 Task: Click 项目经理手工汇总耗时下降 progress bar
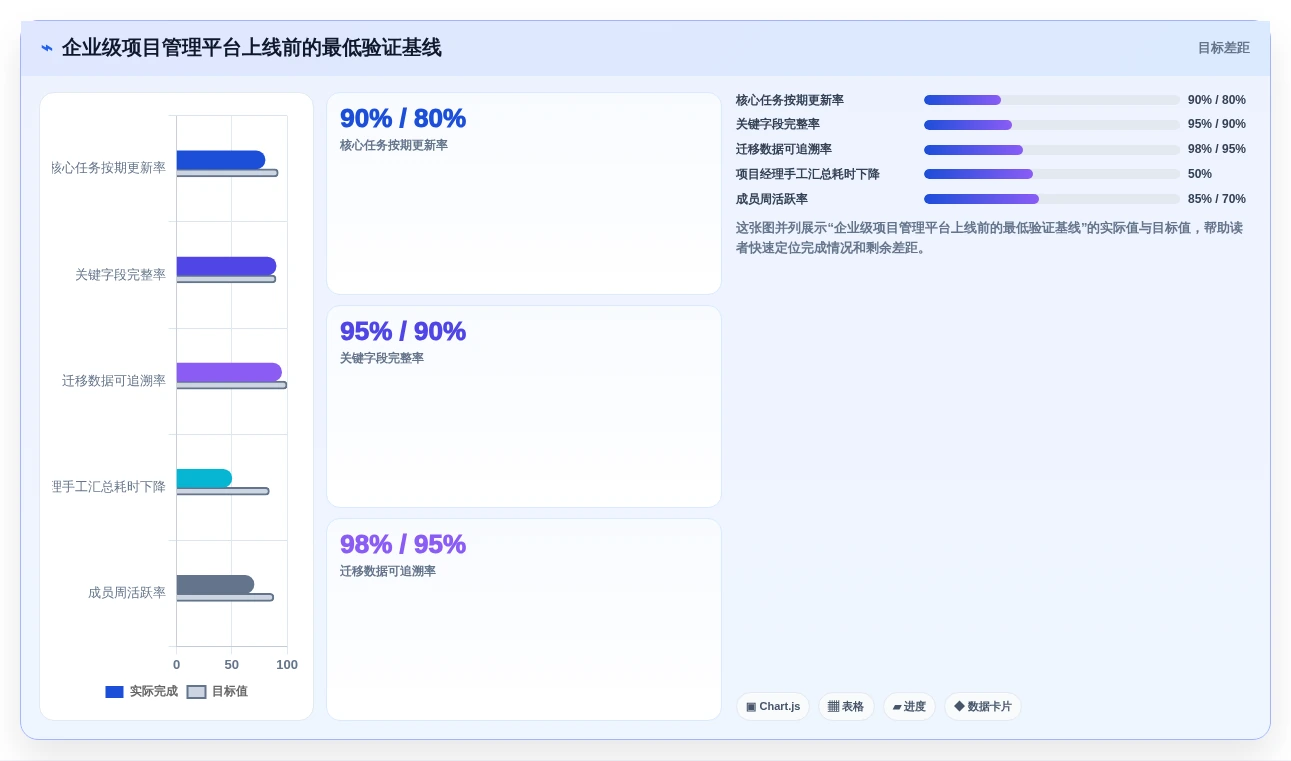point(1052,174)
